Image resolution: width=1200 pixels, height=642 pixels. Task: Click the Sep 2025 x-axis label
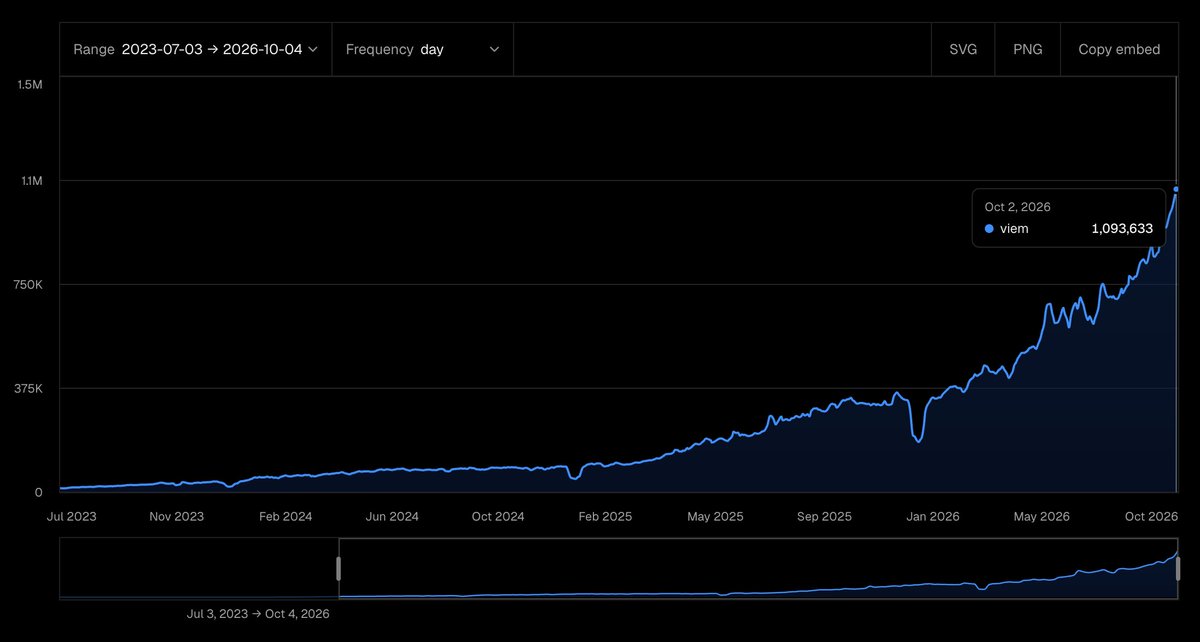click(824, 517)
